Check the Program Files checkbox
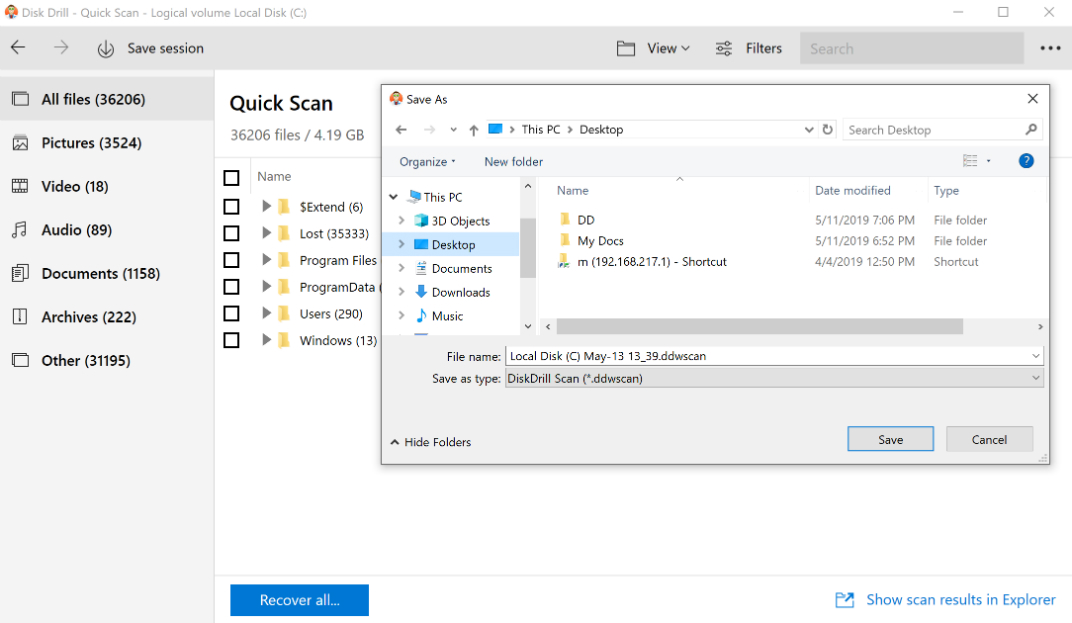Image resolution: width=1072 pixels, height=623 pixels. 232,260
